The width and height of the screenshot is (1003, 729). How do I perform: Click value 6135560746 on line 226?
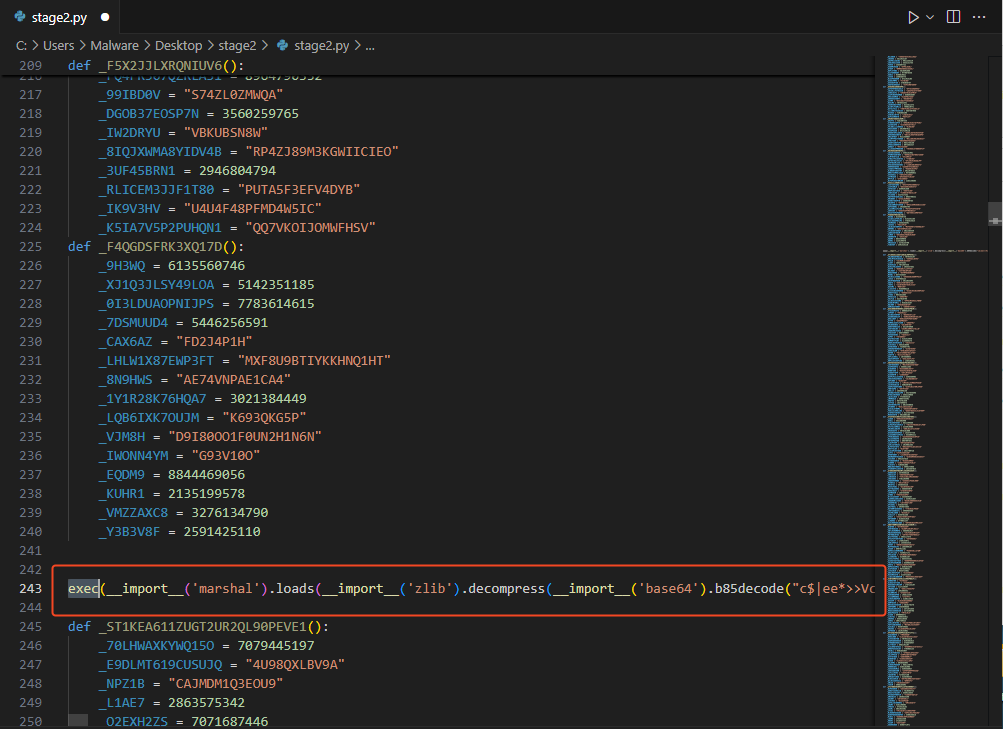point(206,265)
